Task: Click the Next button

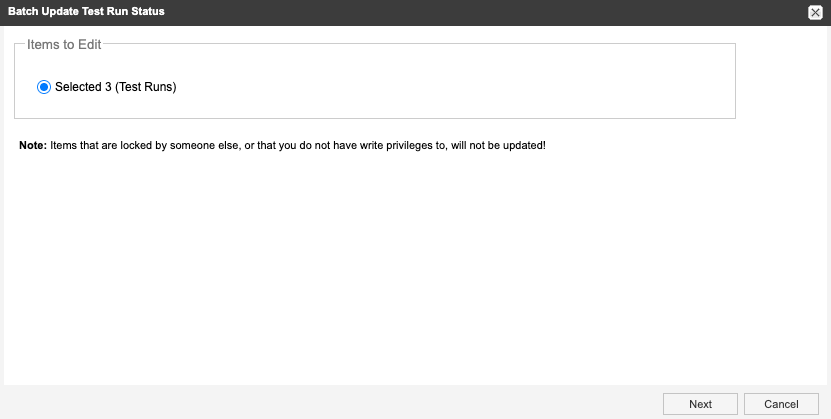Action: point(700,404)
